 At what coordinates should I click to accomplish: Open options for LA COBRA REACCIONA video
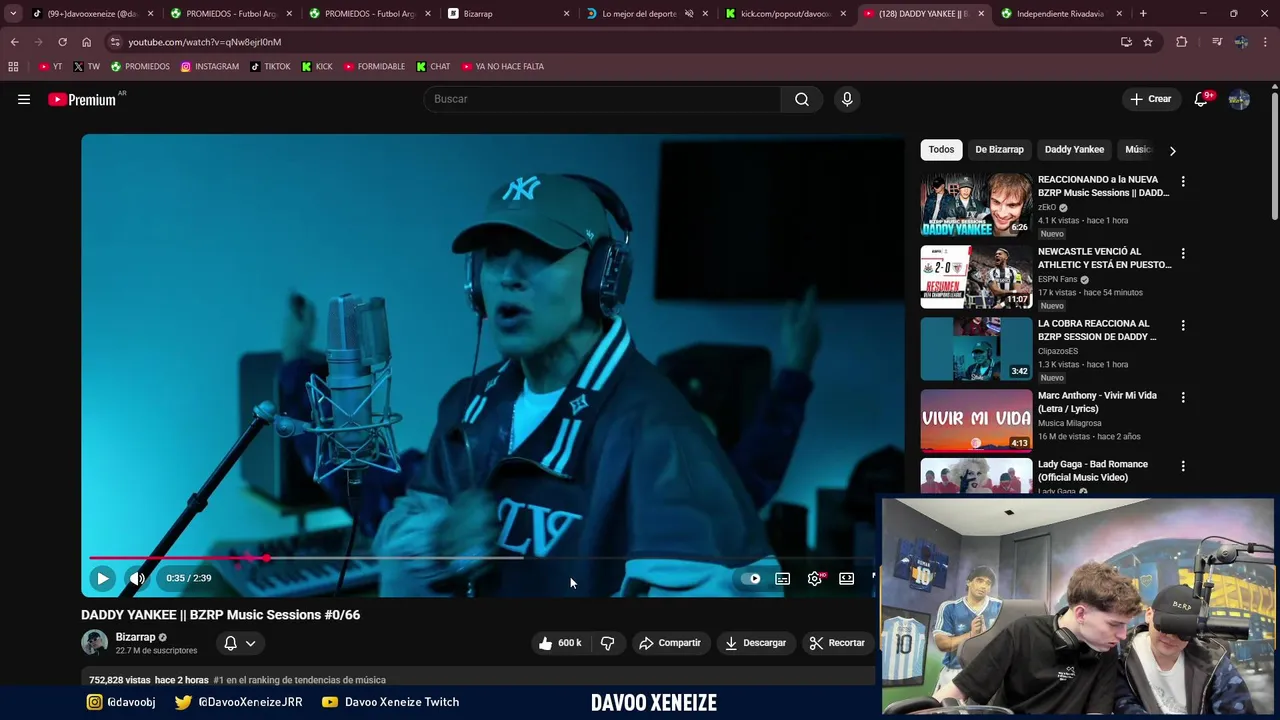[x=1183, y=326]
